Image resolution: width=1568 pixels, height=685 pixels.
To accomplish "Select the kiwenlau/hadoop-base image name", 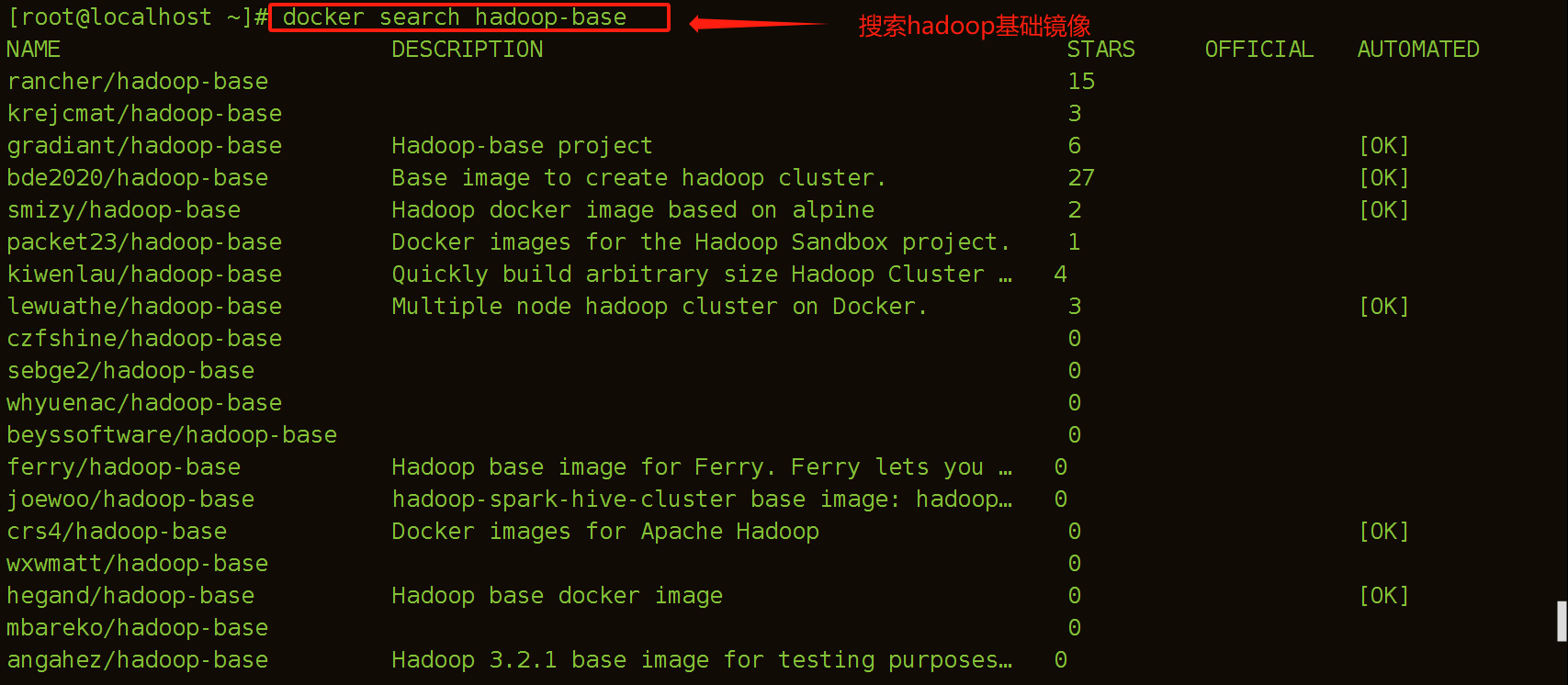I will pyautogui.click(x=144, y=275).
